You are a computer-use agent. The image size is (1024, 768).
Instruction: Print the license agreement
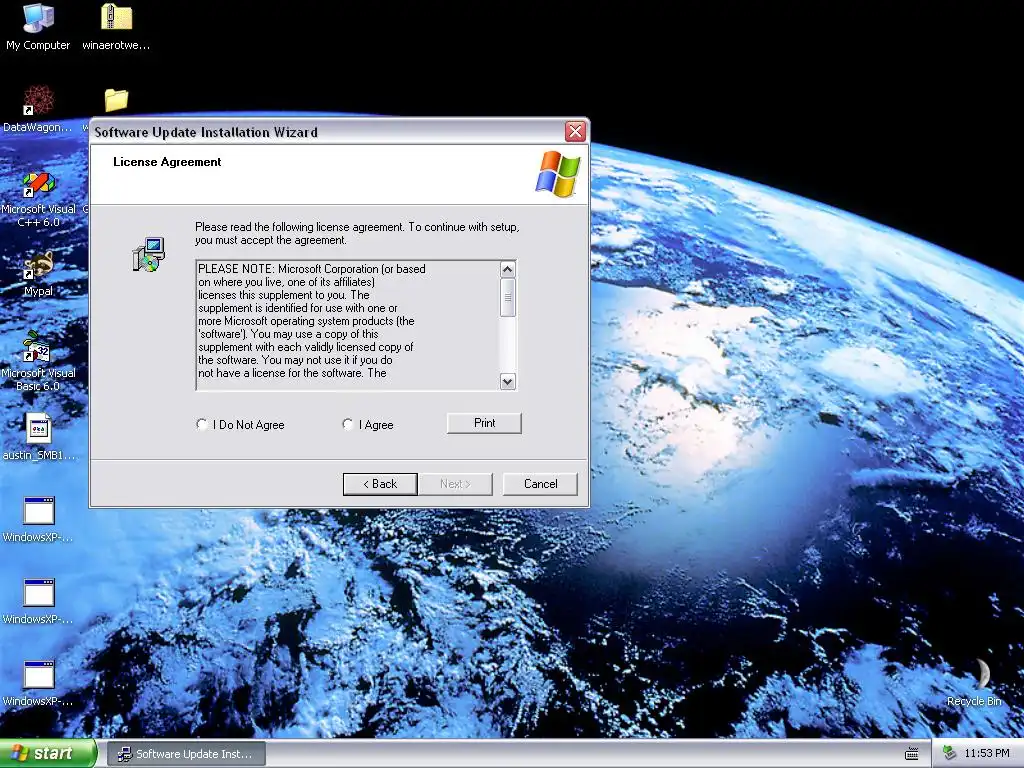tap(484, 423)
